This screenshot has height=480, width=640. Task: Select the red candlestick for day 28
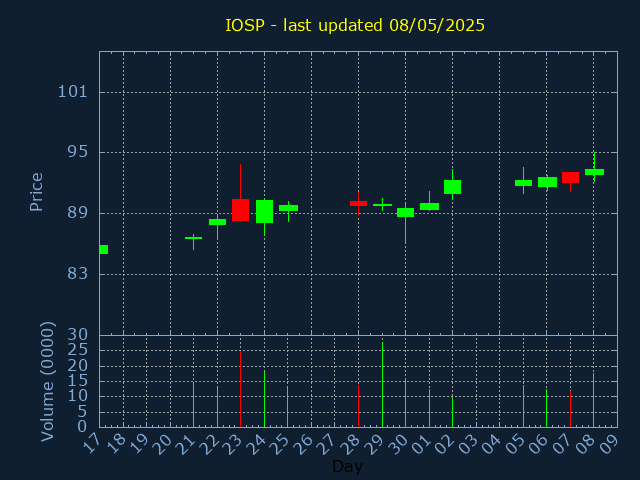pyautogui.click(x=358, y=203)
